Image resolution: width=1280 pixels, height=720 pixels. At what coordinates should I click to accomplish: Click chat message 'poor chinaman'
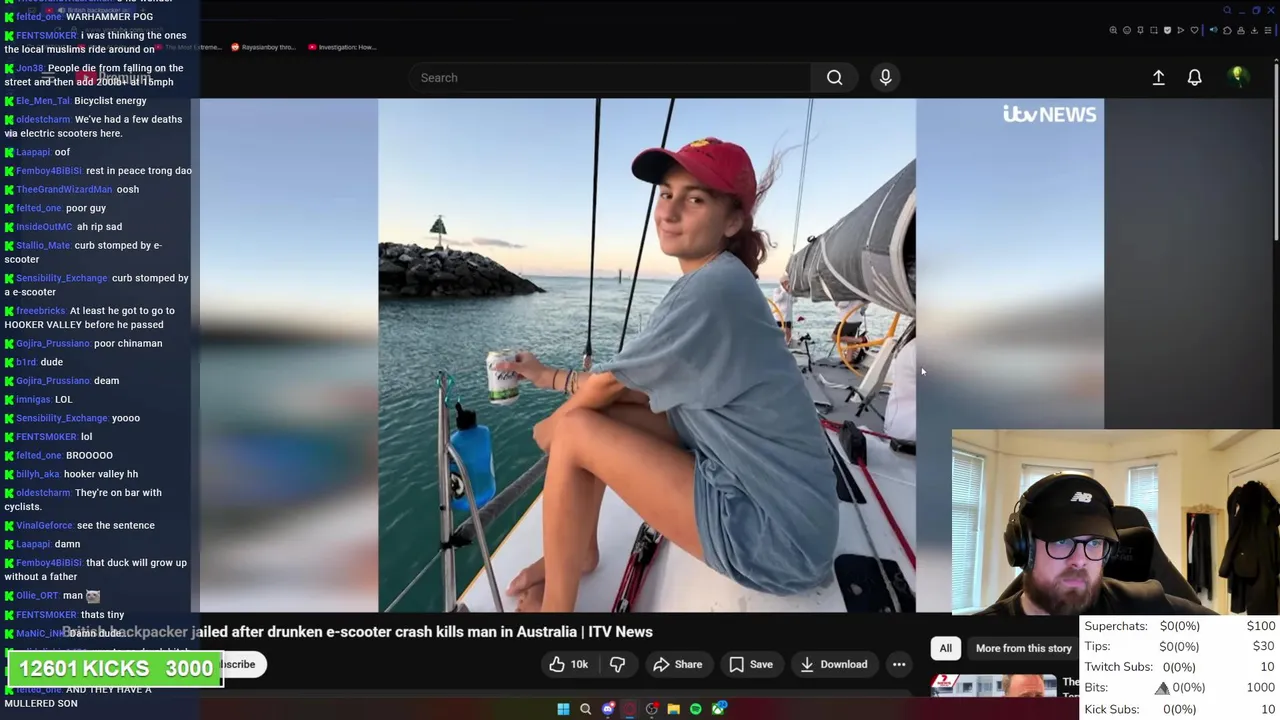[128, 343]
